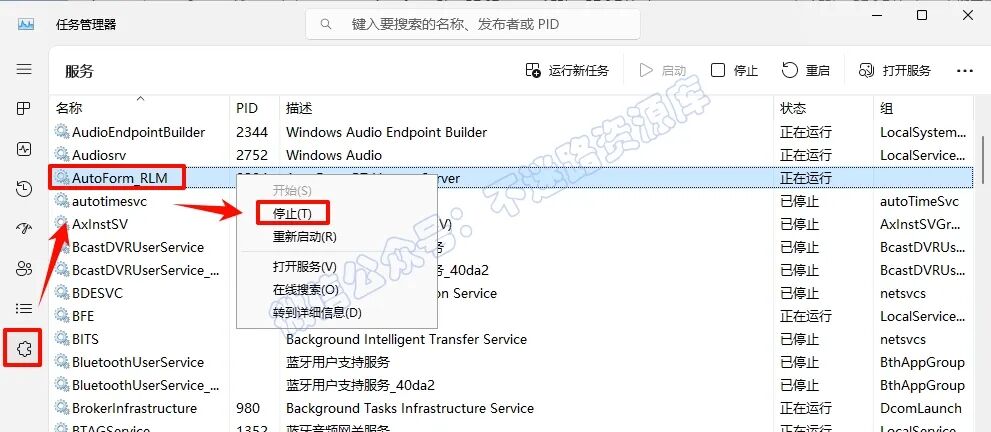This screenshot has width=991, height=432.
Task: Choose 重新启动(R) in the context menu
Action: coord(305,237)
